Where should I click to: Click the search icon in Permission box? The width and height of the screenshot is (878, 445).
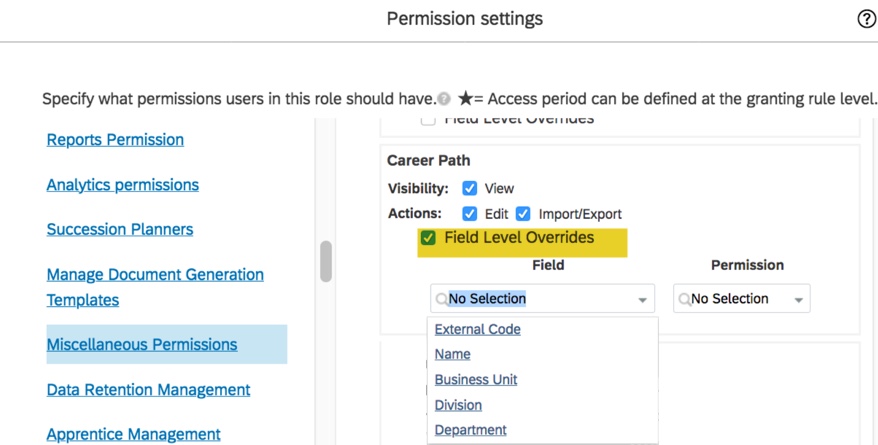tap(684, 299)
